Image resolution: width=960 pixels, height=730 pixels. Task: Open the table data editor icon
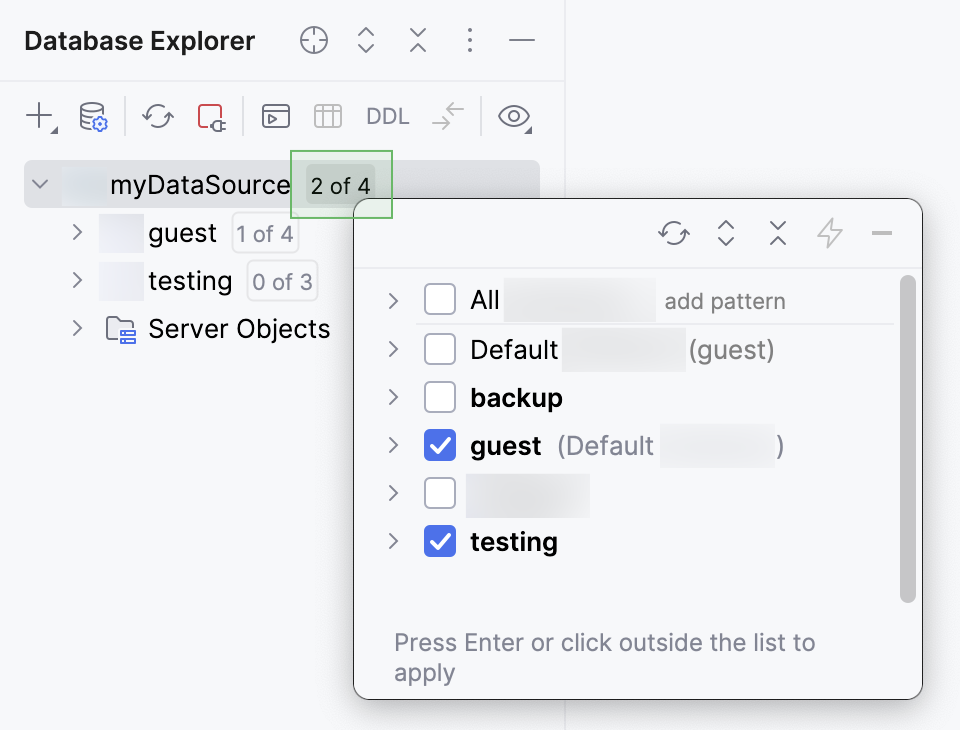click(327, 116)
